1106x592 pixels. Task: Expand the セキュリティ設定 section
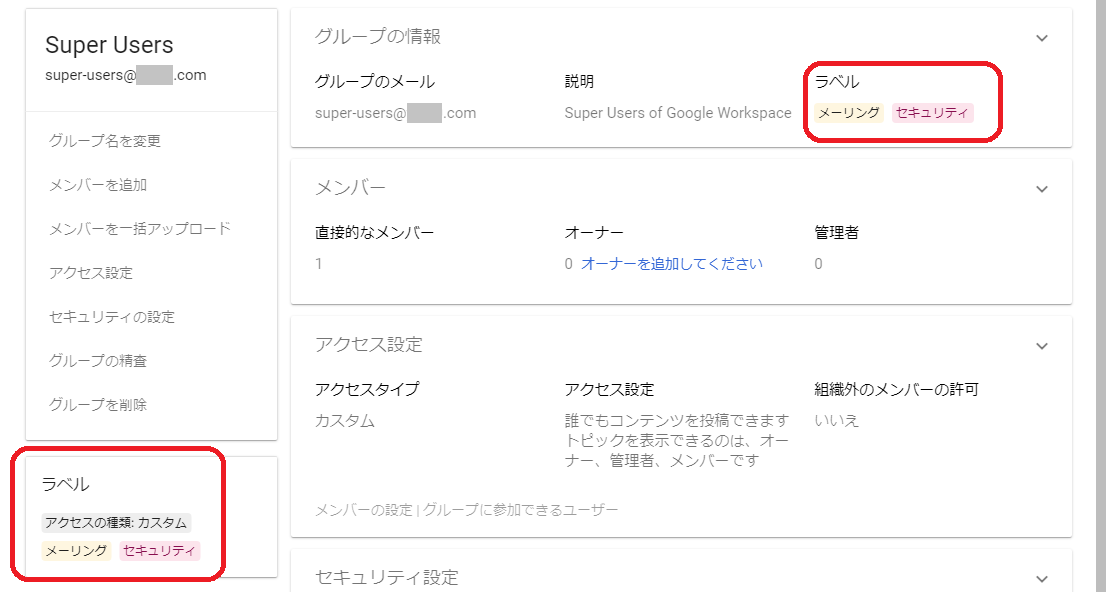[1041, 577]
